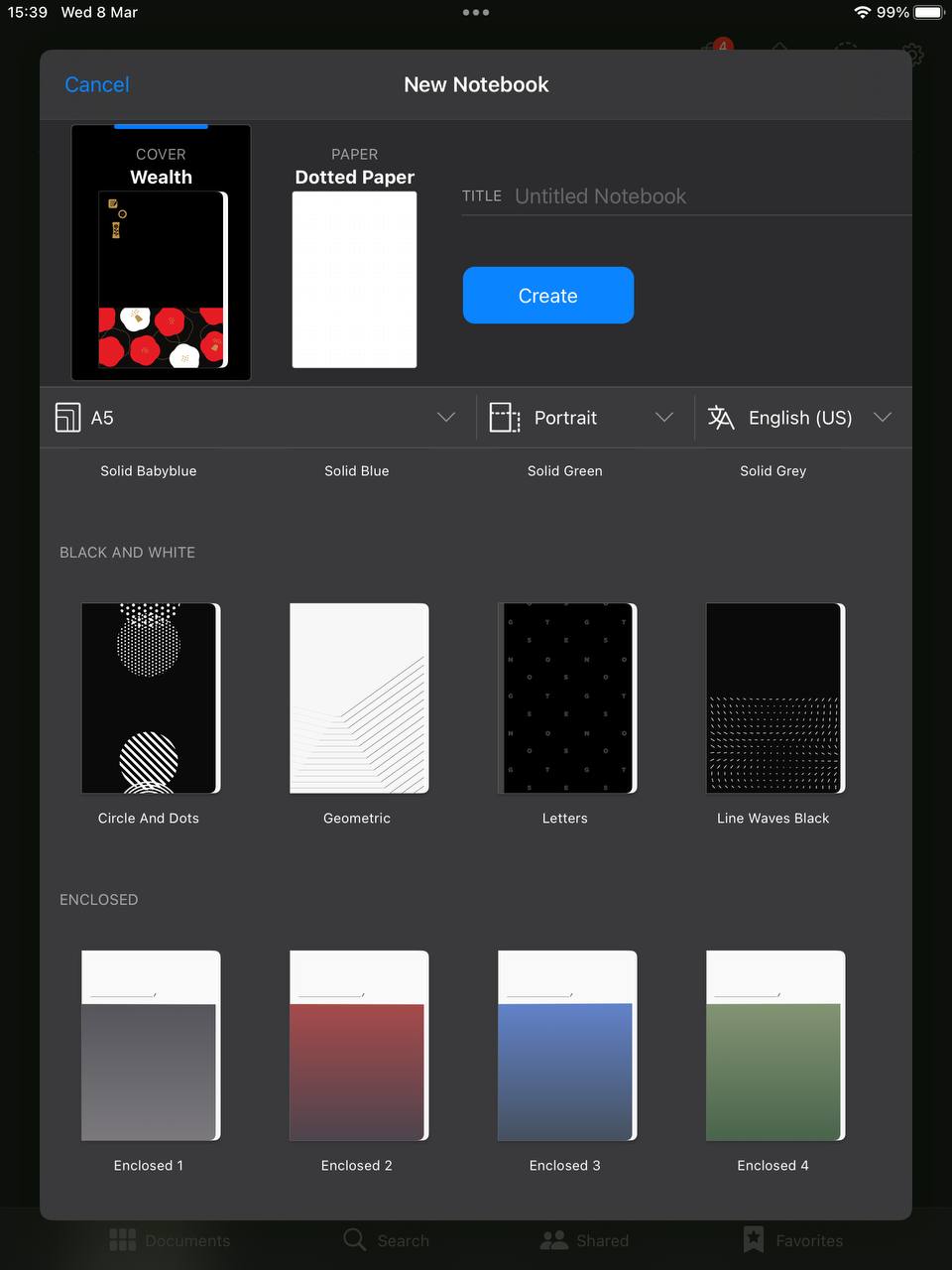Cancel the new notebook dialog
This screenshot has width=952, height=1270.
[x=96, y=84]
